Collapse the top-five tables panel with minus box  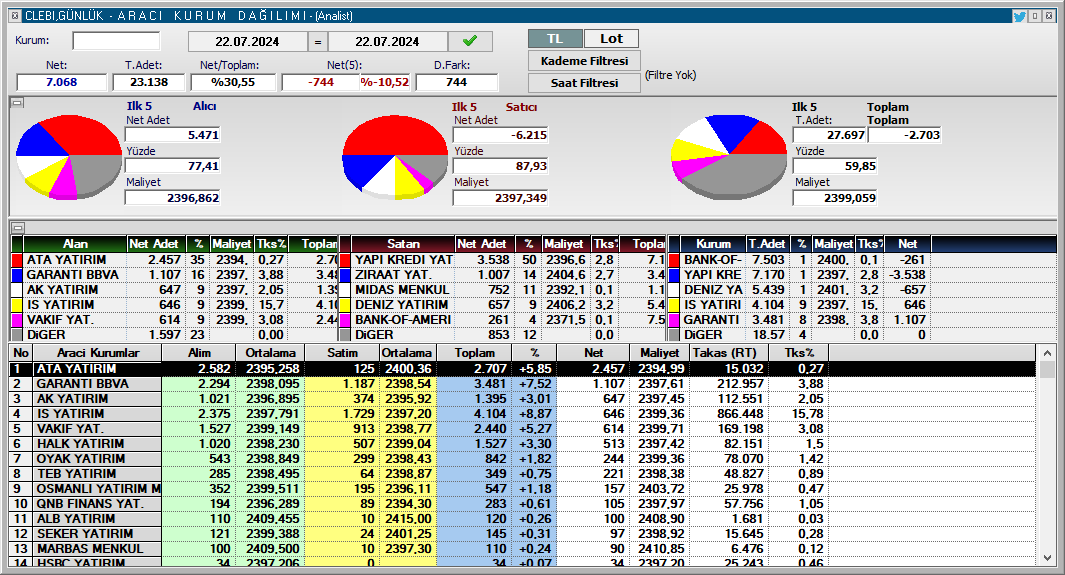pos(18,227)
